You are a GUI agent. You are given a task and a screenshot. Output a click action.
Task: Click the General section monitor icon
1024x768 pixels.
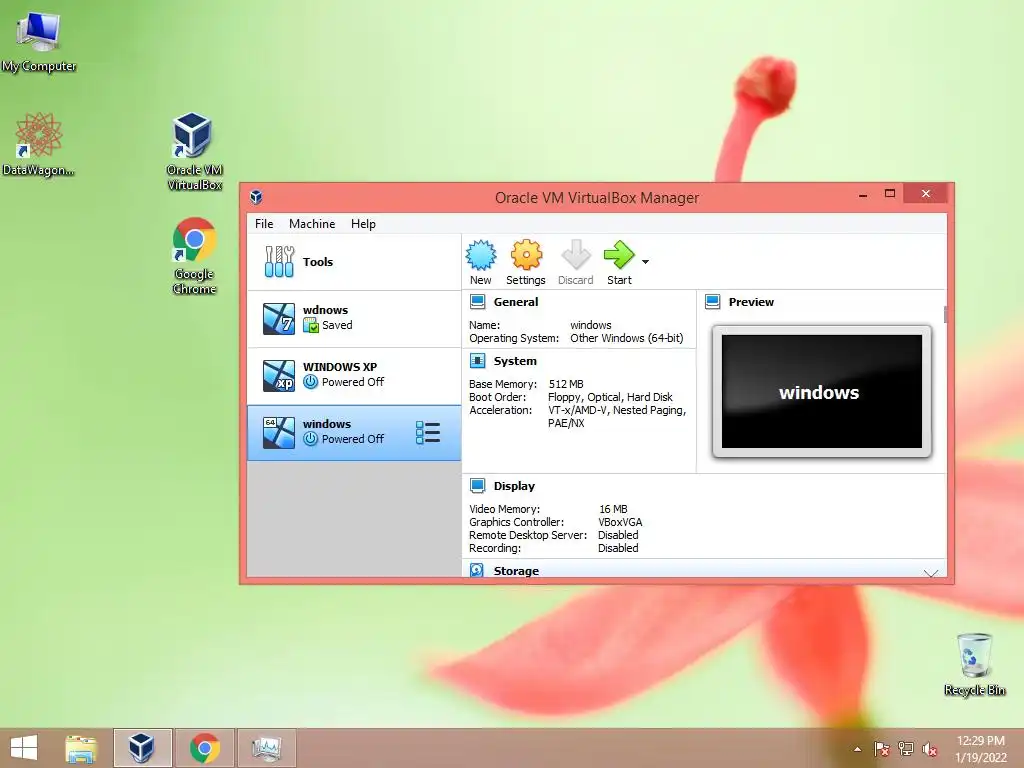point(477,302)
